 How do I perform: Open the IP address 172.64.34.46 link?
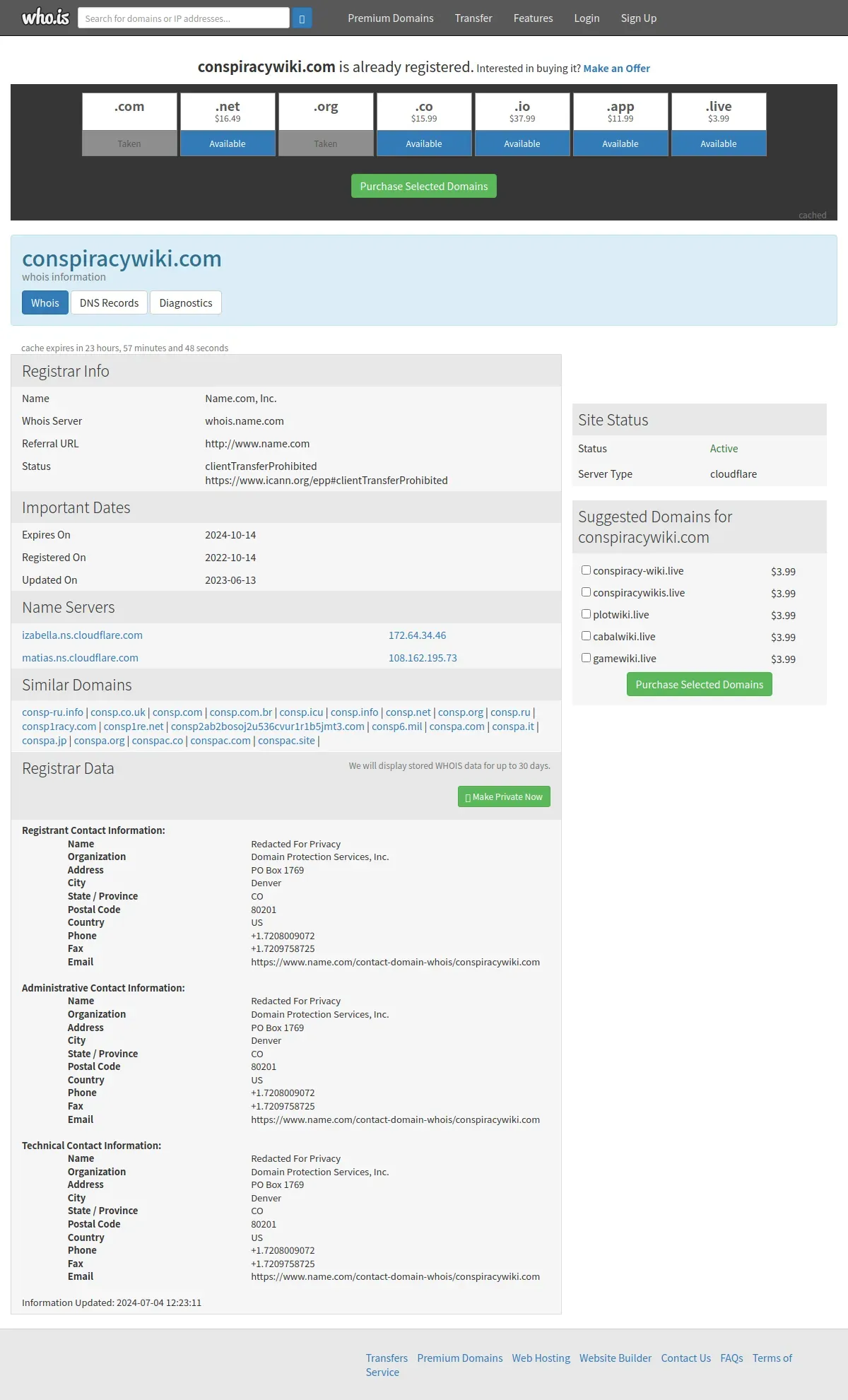pyautogui.click(x=417, y=635)
